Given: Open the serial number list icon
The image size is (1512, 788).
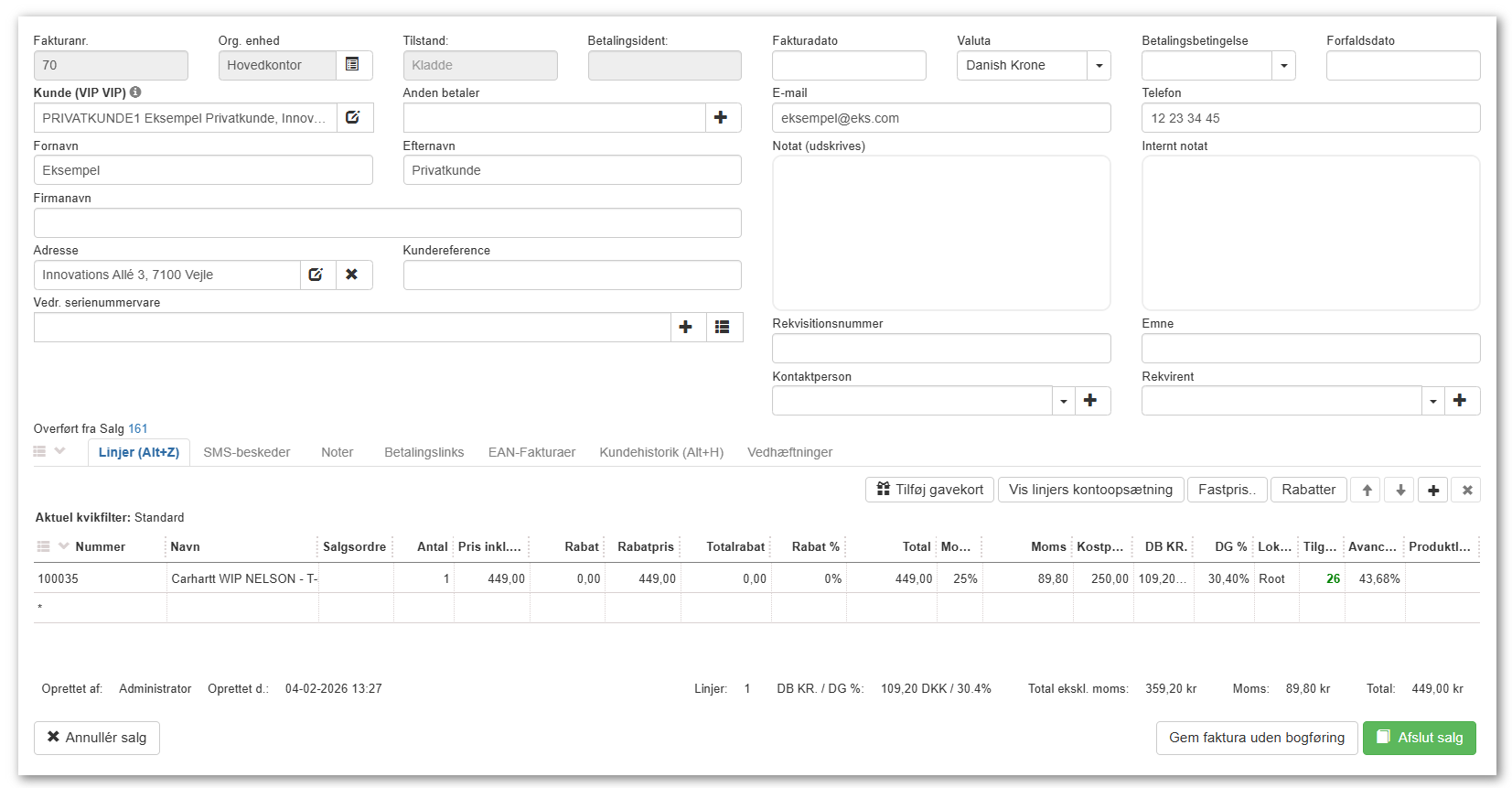Looking at the screenshot, I should [x=723, y=328].
